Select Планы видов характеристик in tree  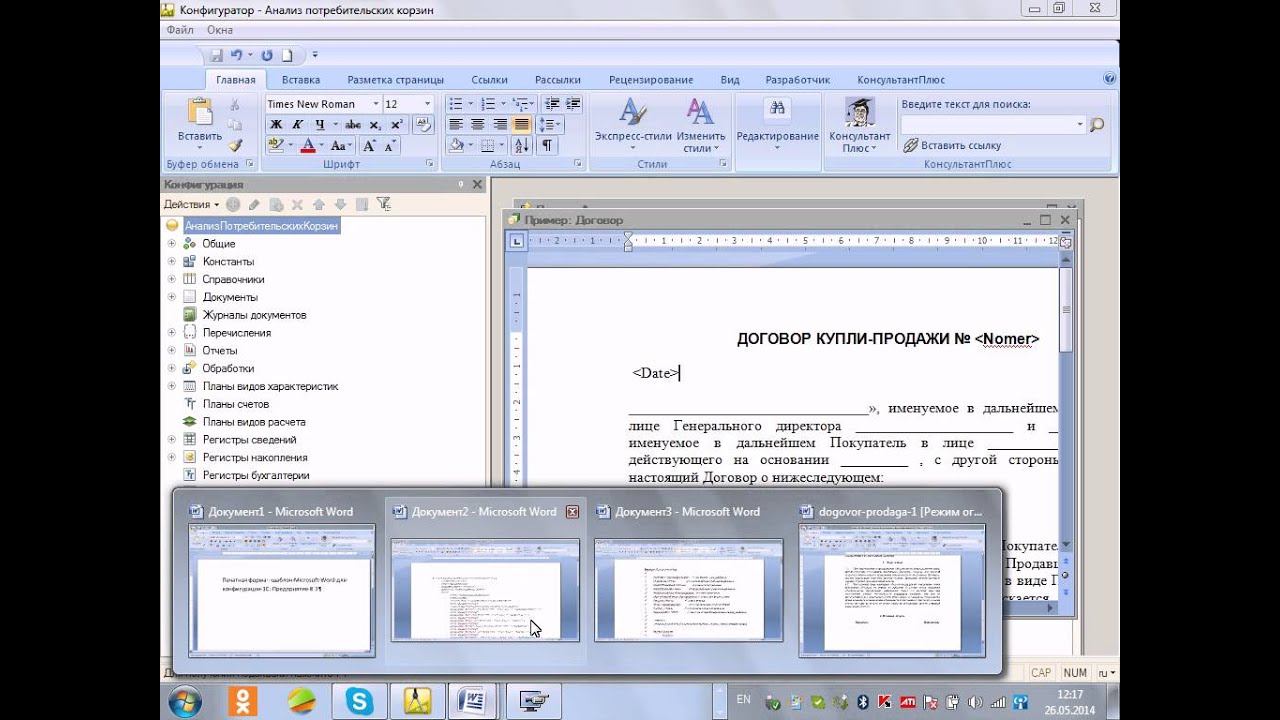[x=270, y=387]
